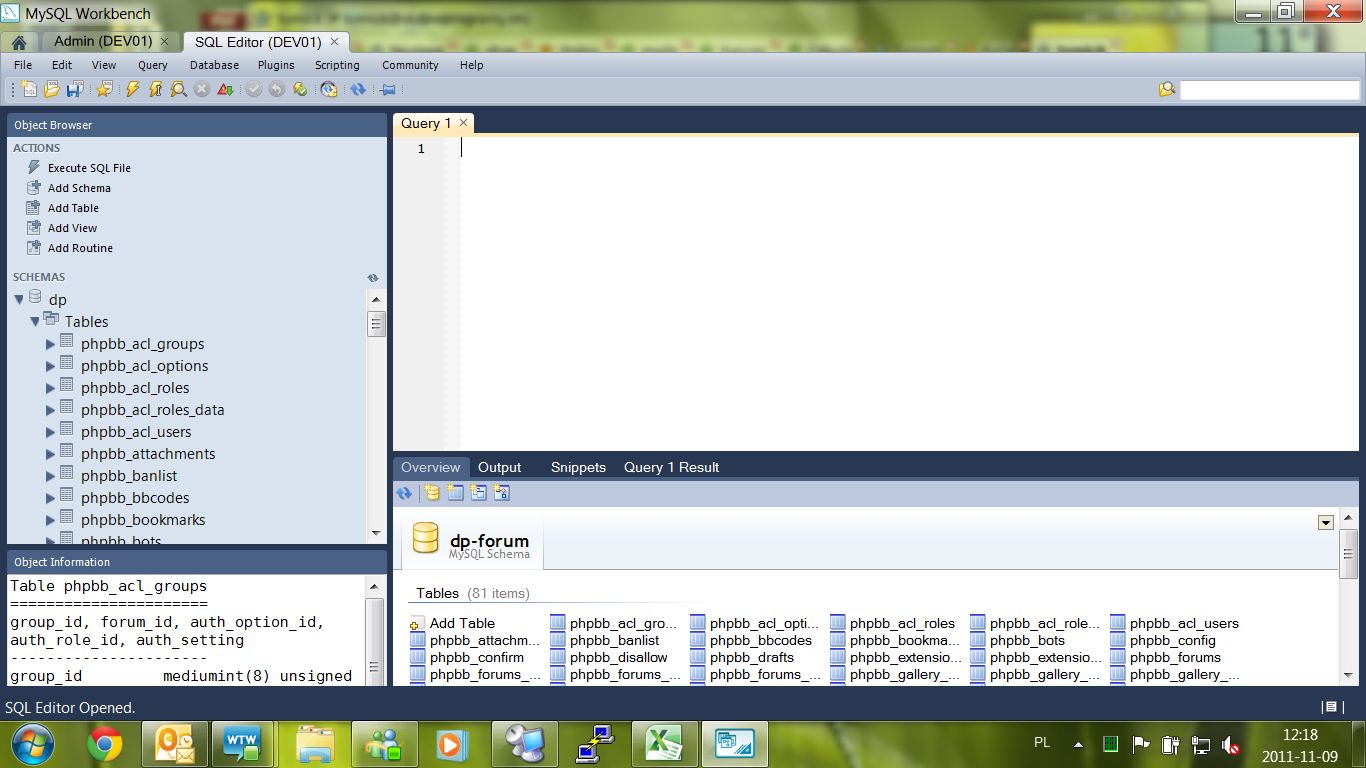1366x768 pixels.
Task: Switch to the Snippets tab
Action: [x=578, y=467]
